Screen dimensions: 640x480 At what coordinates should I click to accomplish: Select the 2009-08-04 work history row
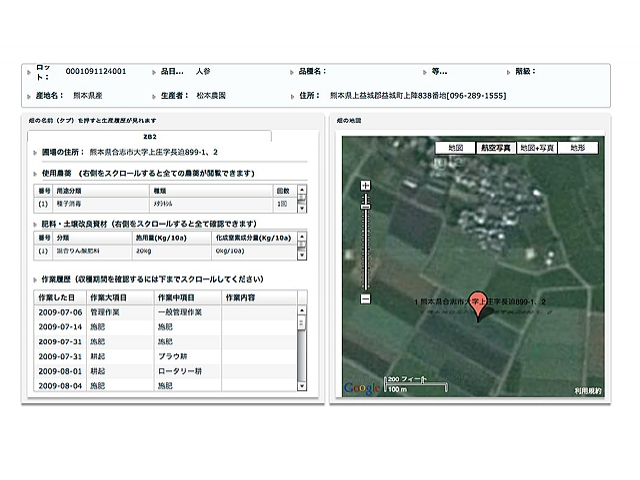[x=165, y=385]
